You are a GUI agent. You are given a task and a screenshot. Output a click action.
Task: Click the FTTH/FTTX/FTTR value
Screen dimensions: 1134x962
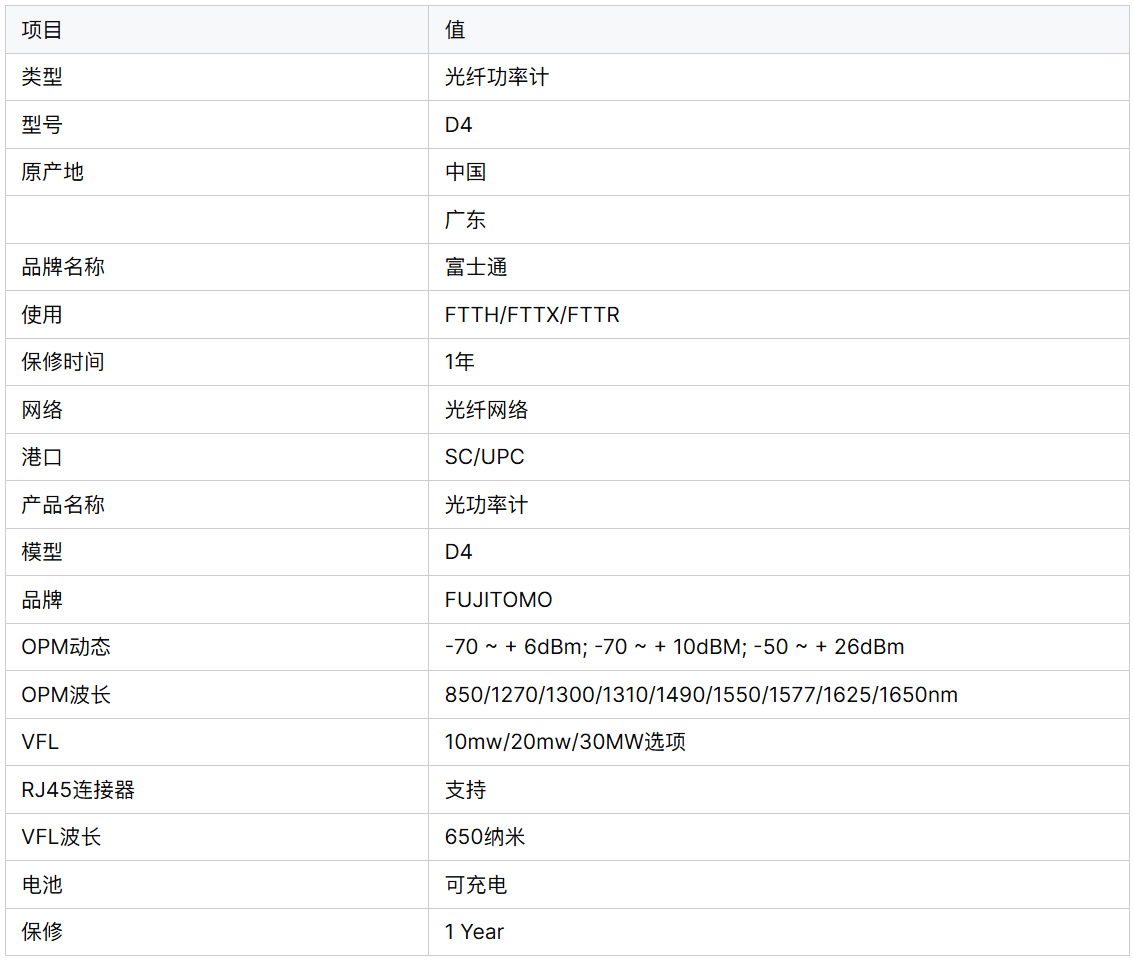click(532, 315)
